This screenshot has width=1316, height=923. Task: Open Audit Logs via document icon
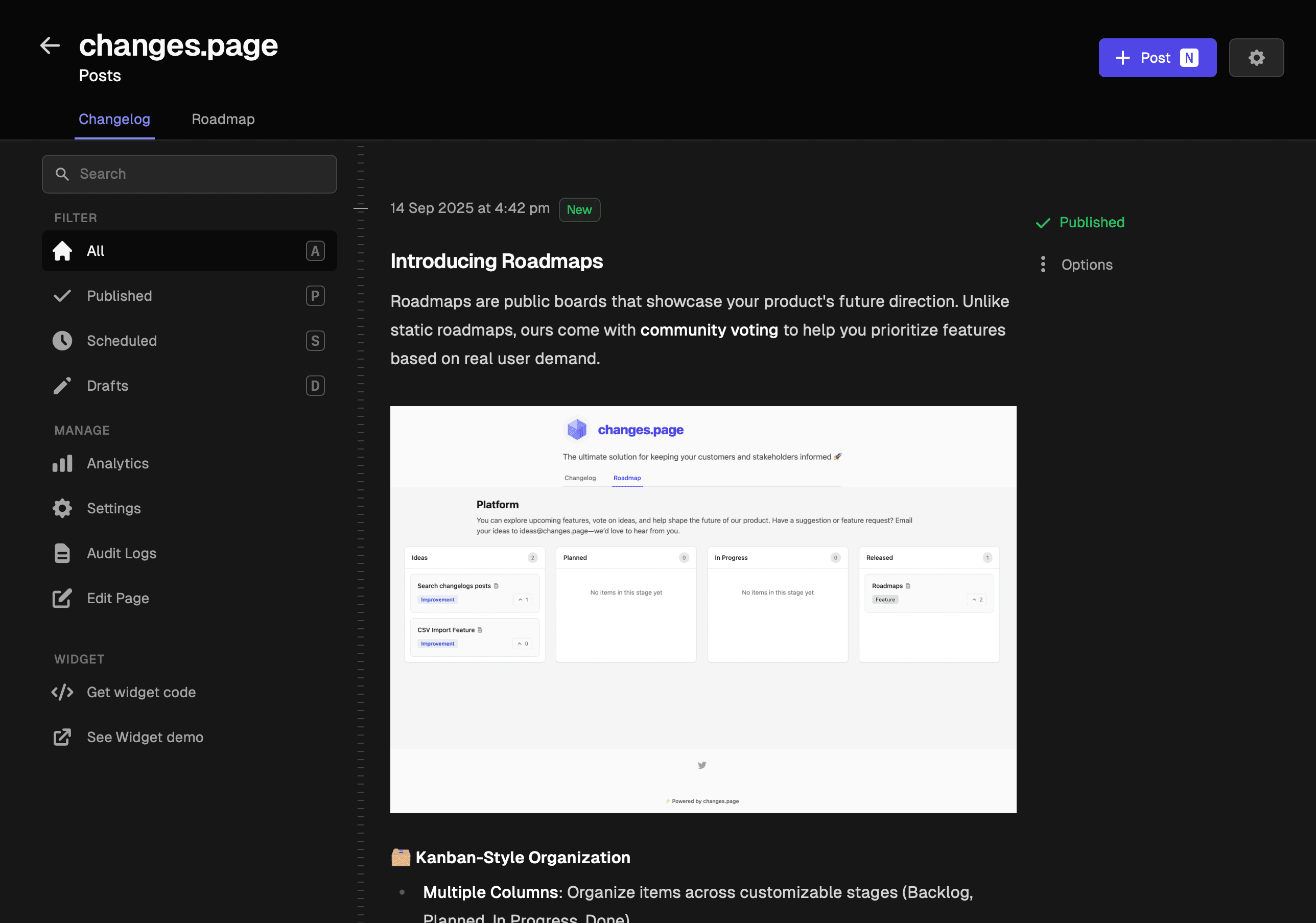coord(62,553)
